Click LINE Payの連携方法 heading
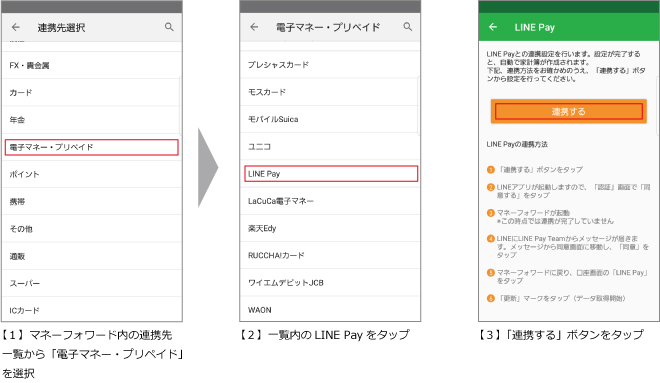The height and width of the screenshot is (383, 660). click(x=517, y=144)
